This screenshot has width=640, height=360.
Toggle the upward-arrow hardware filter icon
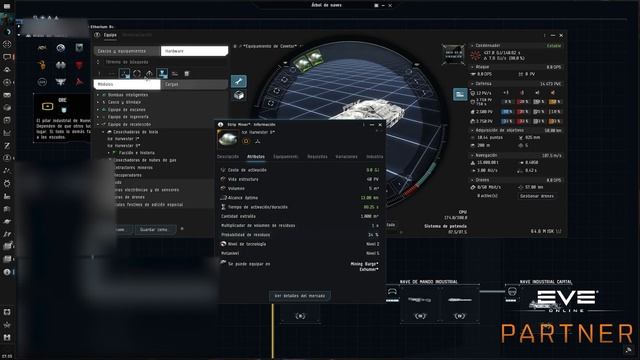(149, 74)
